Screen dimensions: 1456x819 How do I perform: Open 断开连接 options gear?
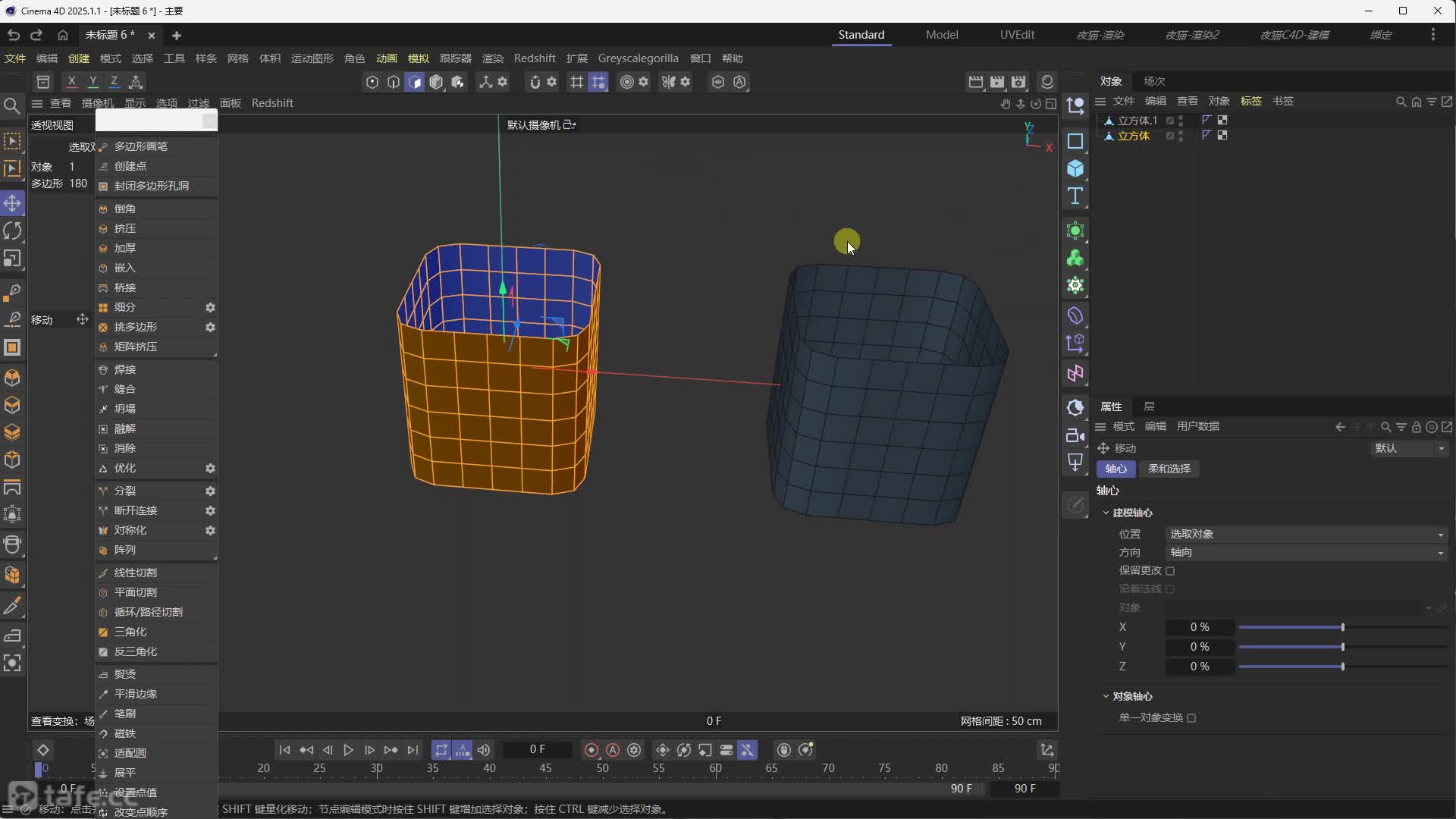point(210,511)
